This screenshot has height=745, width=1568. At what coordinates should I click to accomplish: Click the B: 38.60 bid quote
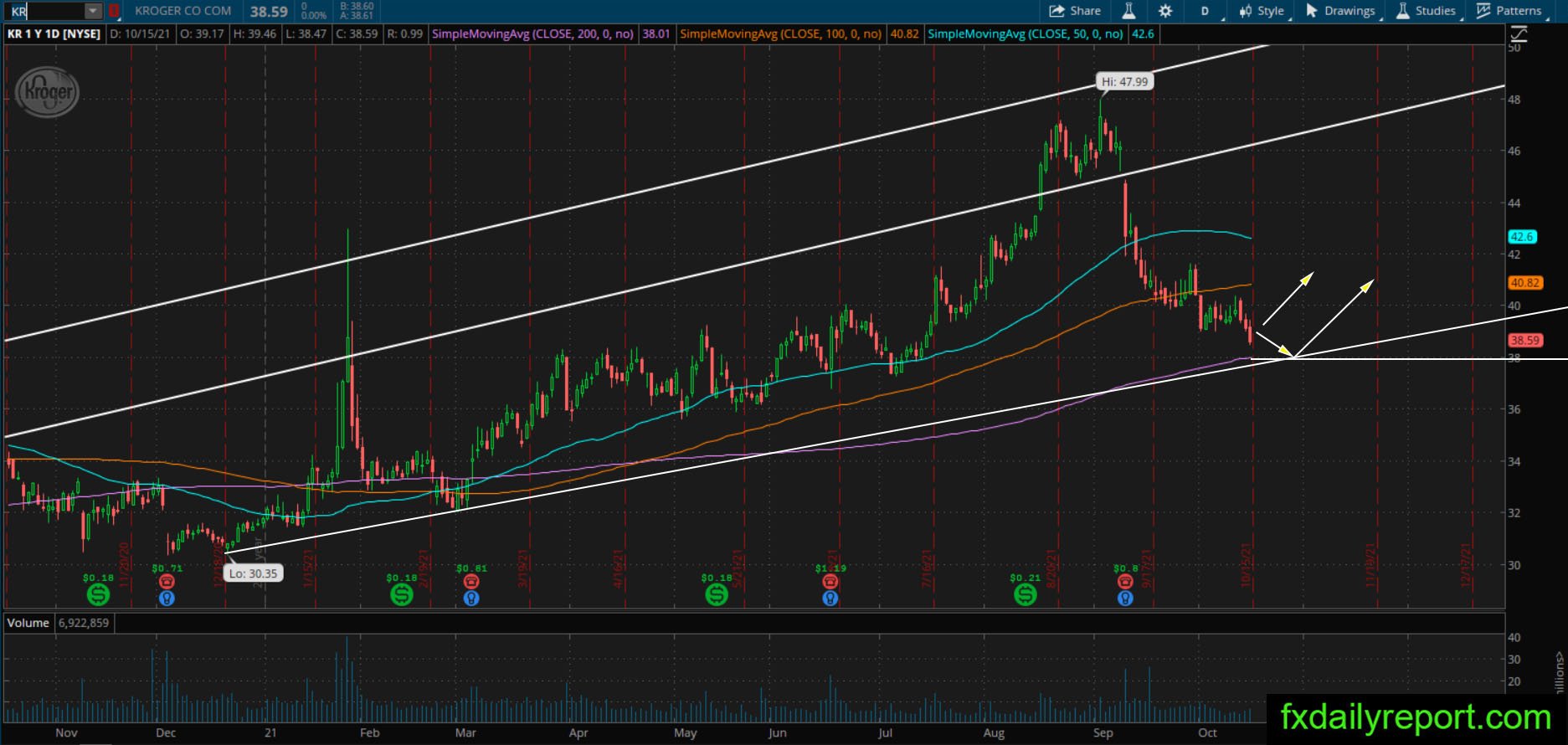357,6
